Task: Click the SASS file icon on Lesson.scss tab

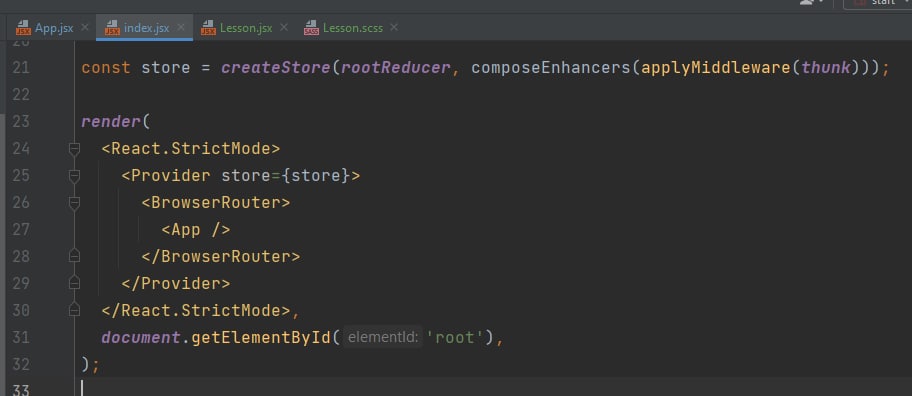Action: pyautogui.click(x=311, y=28)
